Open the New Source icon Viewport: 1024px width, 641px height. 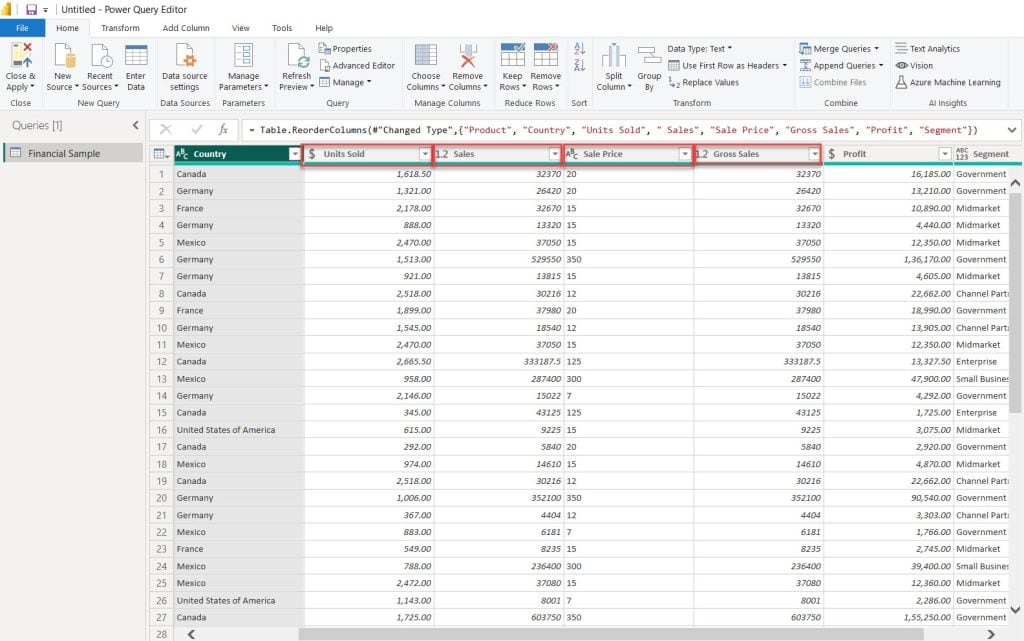tap(63, 56)
